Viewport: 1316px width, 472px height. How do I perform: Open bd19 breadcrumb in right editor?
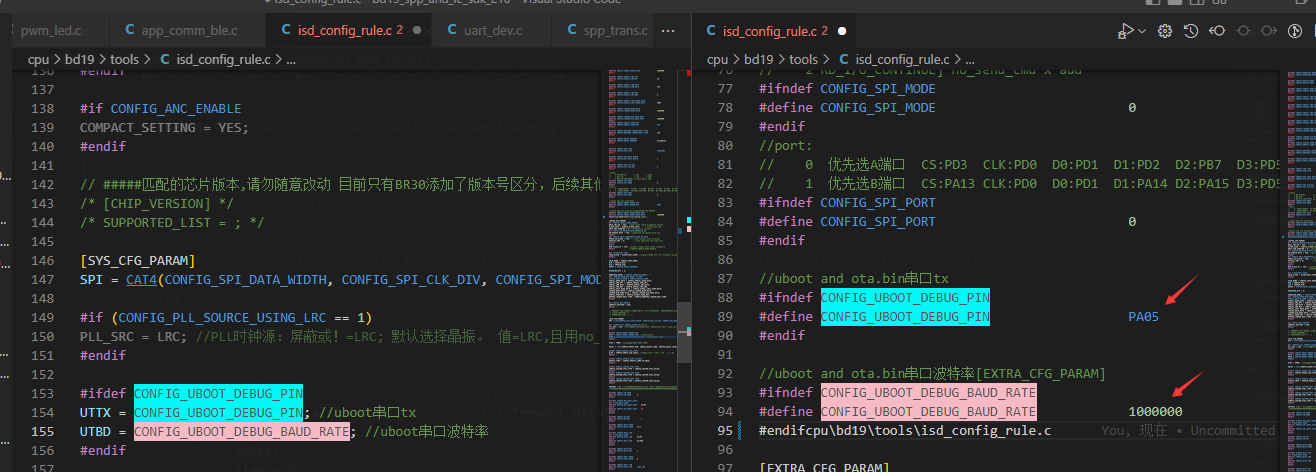[x=760, y=59]
